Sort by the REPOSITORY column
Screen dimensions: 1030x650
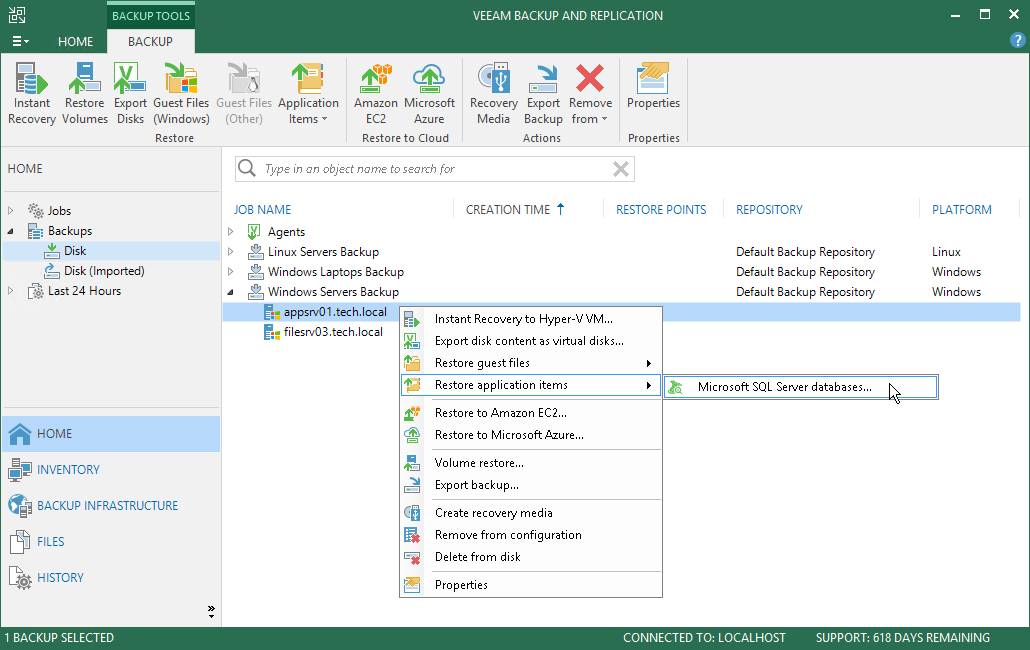point(769,209)
